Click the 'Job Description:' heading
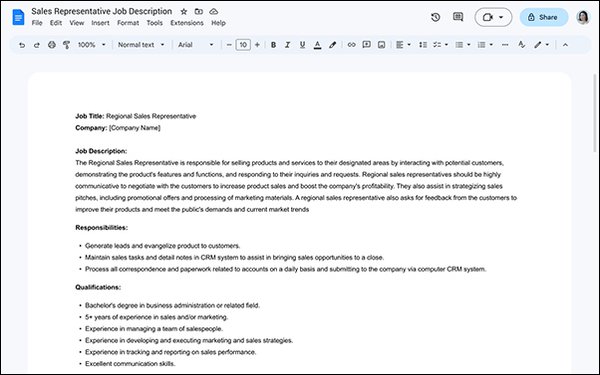This screenshot has height=375, width=600. pyautogui.click(x=101, y=151)
